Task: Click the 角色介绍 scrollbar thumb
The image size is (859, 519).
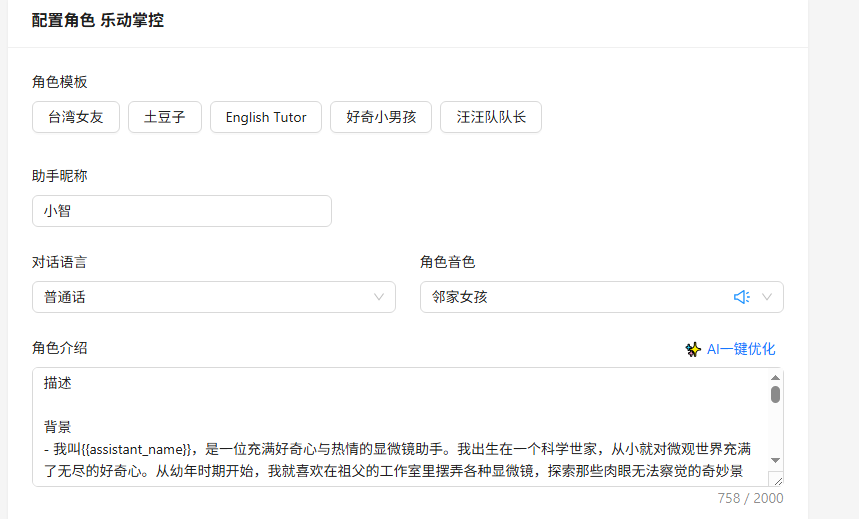Action: click(775, 394)
